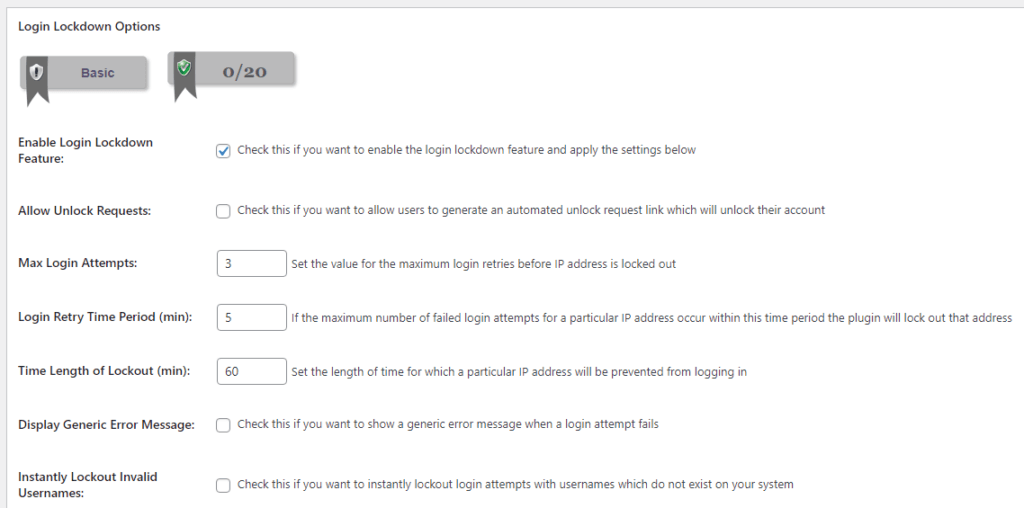The height and width of the screenshot is (508, 1024).
Task: Tick the Instantly Lockout Invalid Usernames checkbox
Action: pyautogui.click(x=223, y=485)
